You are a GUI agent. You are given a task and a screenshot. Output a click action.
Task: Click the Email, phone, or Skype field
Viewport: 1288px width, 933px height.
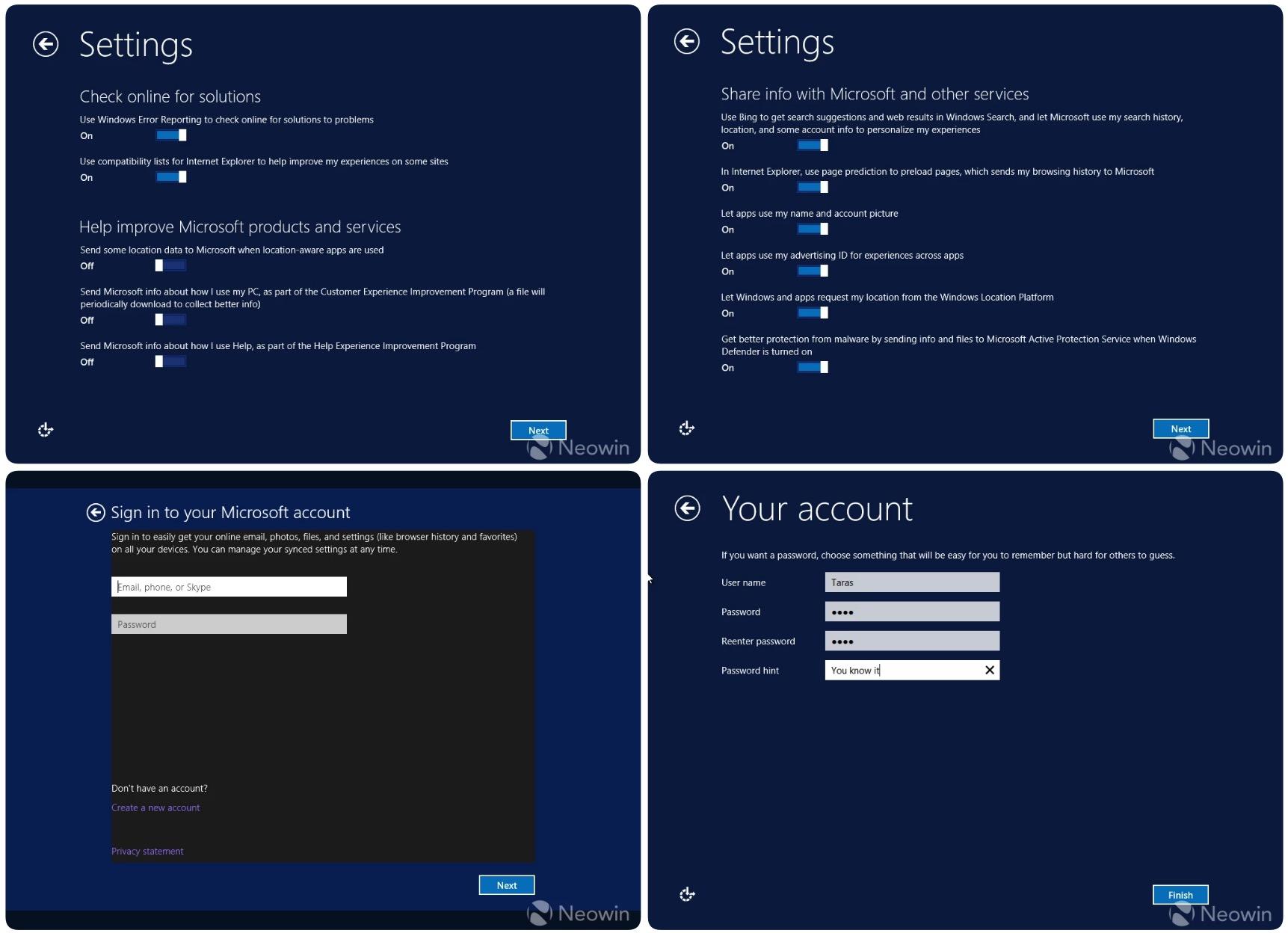click(x=229, y=587)
